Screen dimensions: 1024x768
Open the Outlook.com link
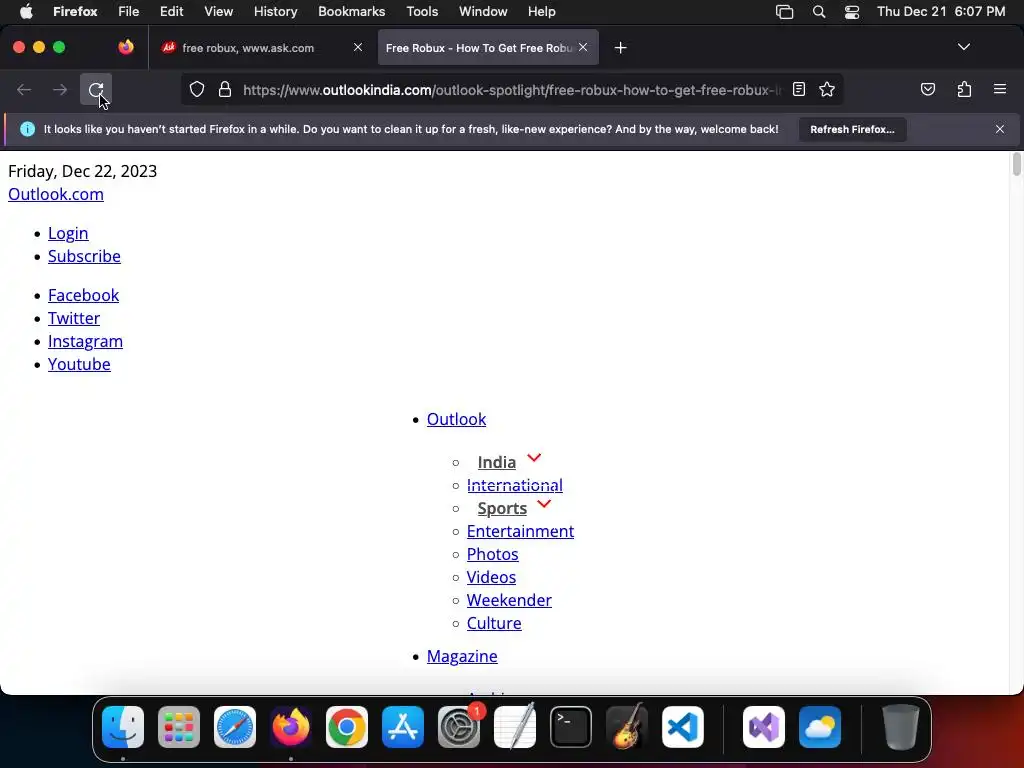pos(56,194)
